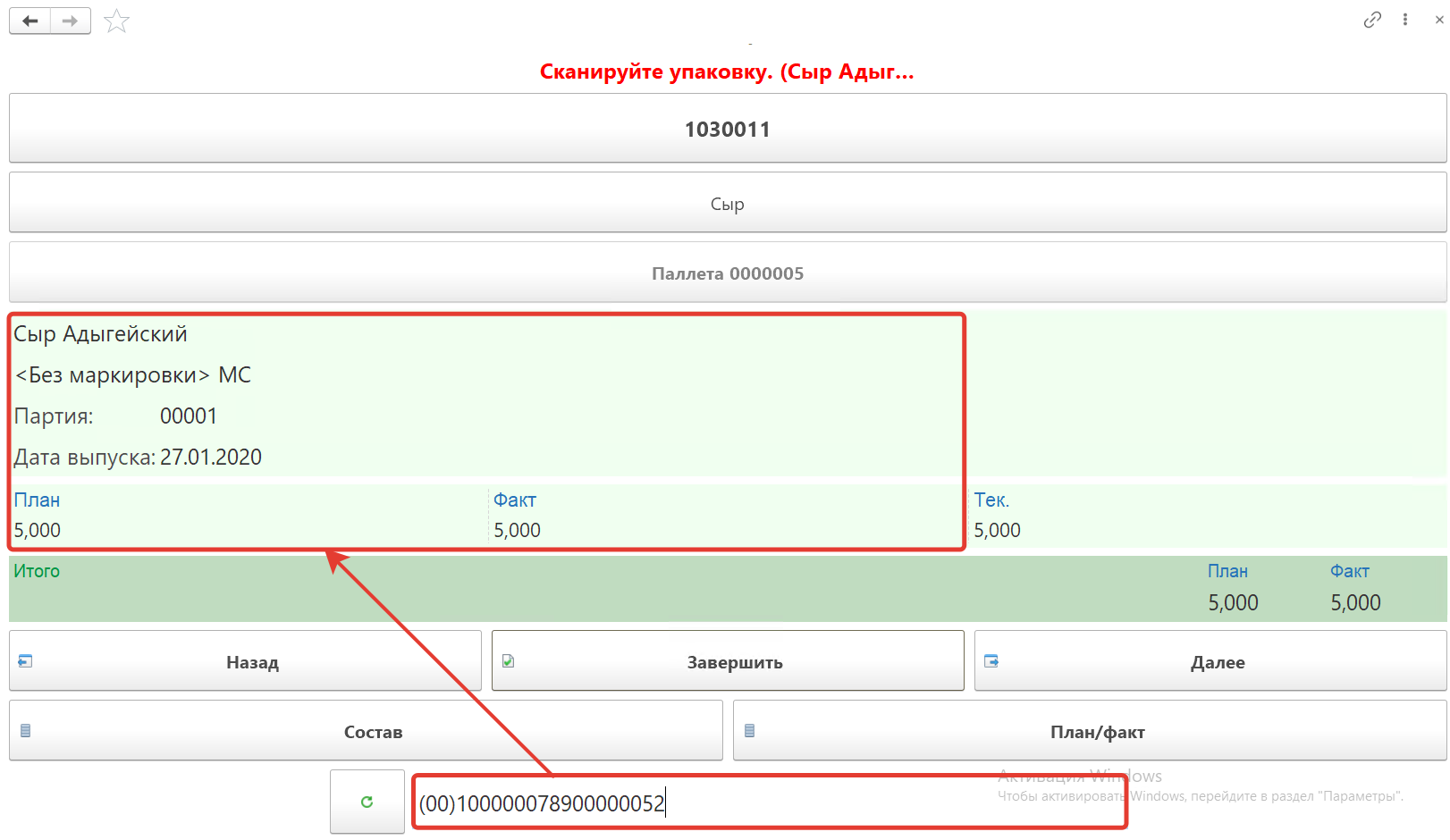Select the Паллета 0000005 button
This screenshot has height=840, width=1450.
tap(727, 273)
